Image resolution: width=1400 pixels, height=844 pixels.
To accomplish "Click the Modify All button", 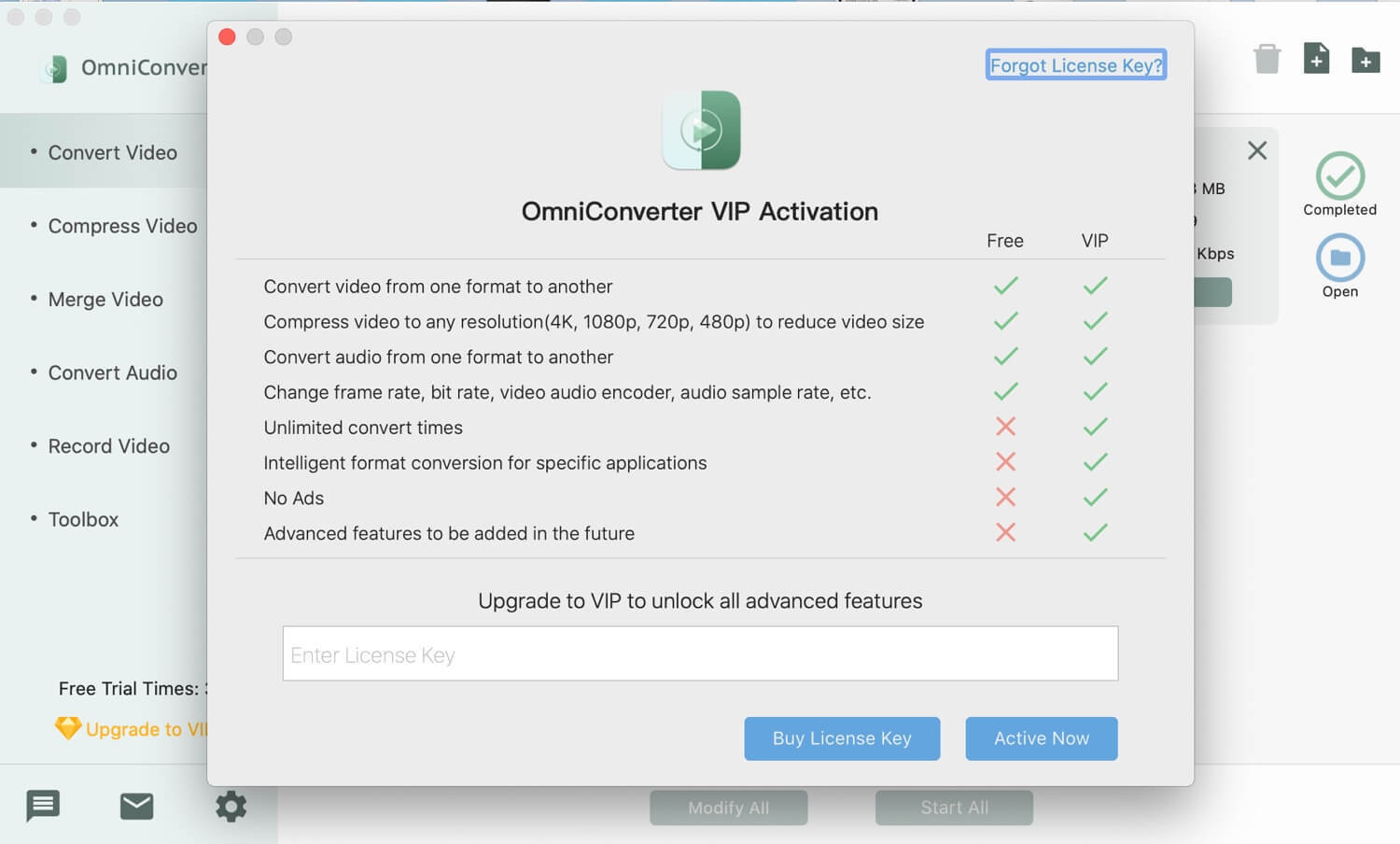I will [x=728, y=808].
